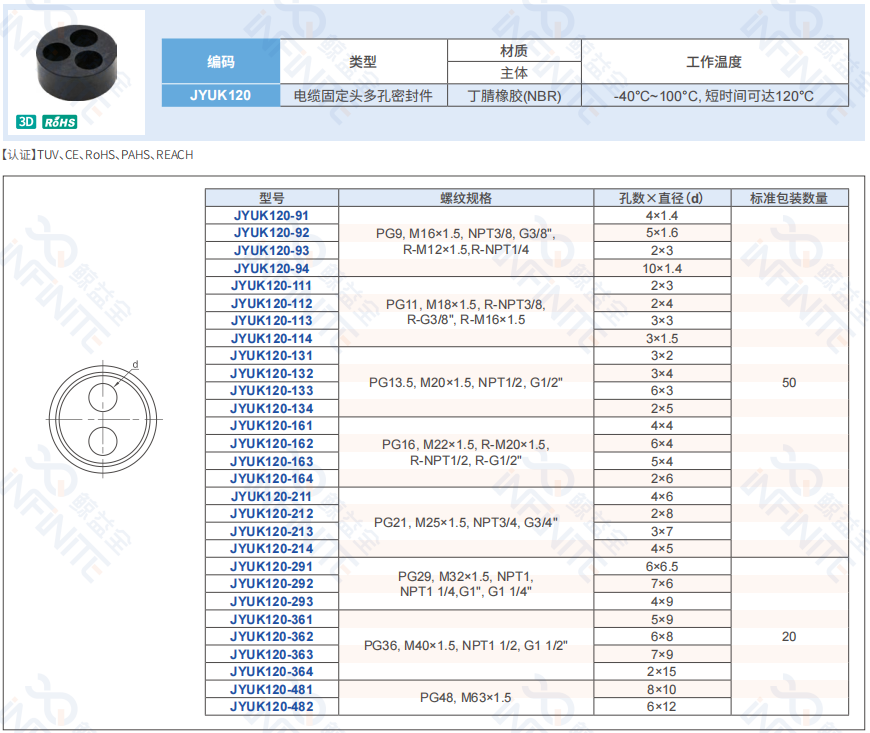
Task: Click hole size value 6×12
Action: pyautogui.click(x=662, y=706)
